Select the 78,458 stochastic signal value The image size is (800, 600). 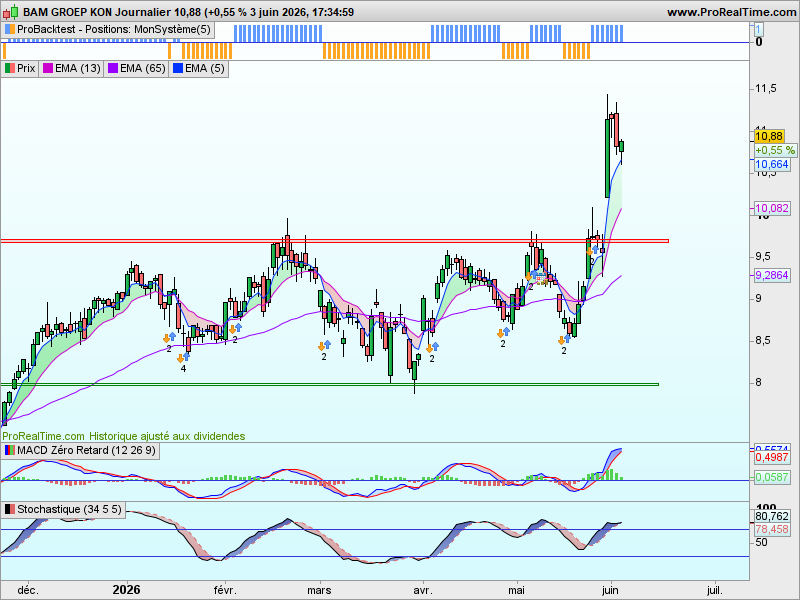coord(771,529)
